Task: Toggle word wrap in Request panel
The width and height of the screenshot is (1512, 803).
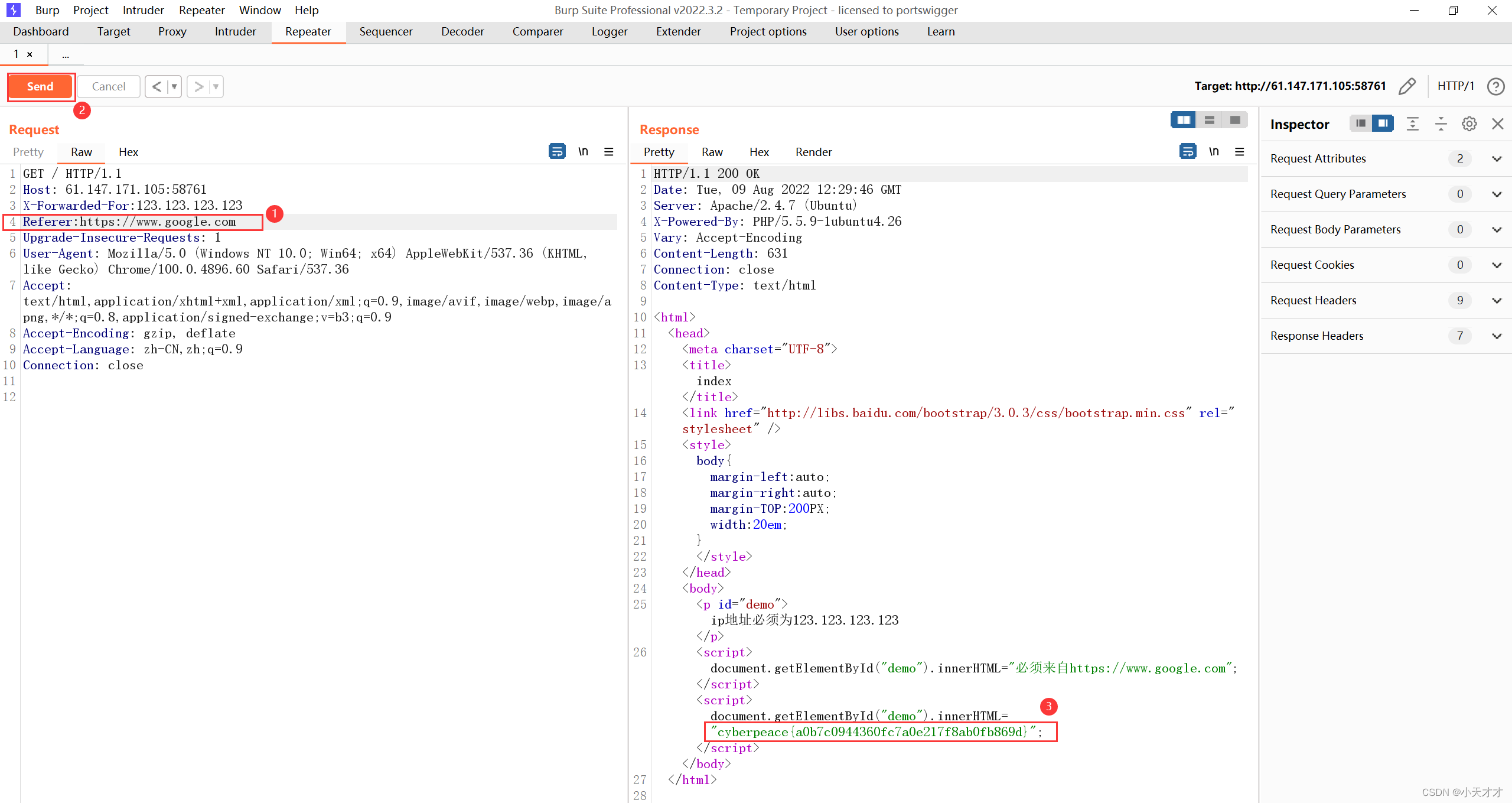Action: click(557, 151)
